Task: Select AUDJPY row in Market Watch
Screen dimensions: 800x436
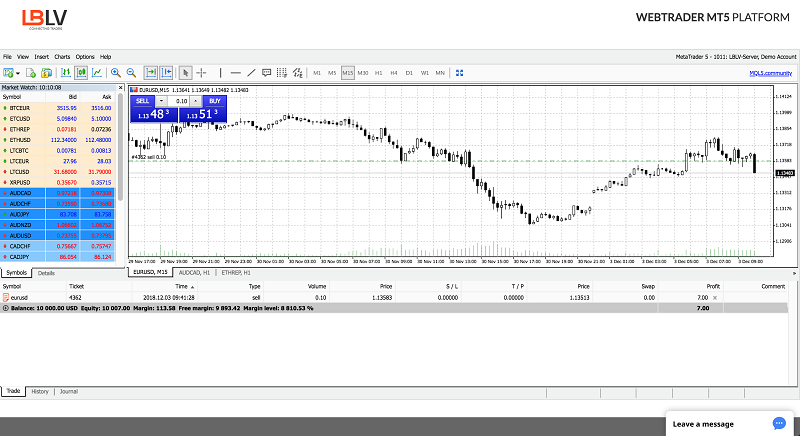Action: (x=58, y=214)
